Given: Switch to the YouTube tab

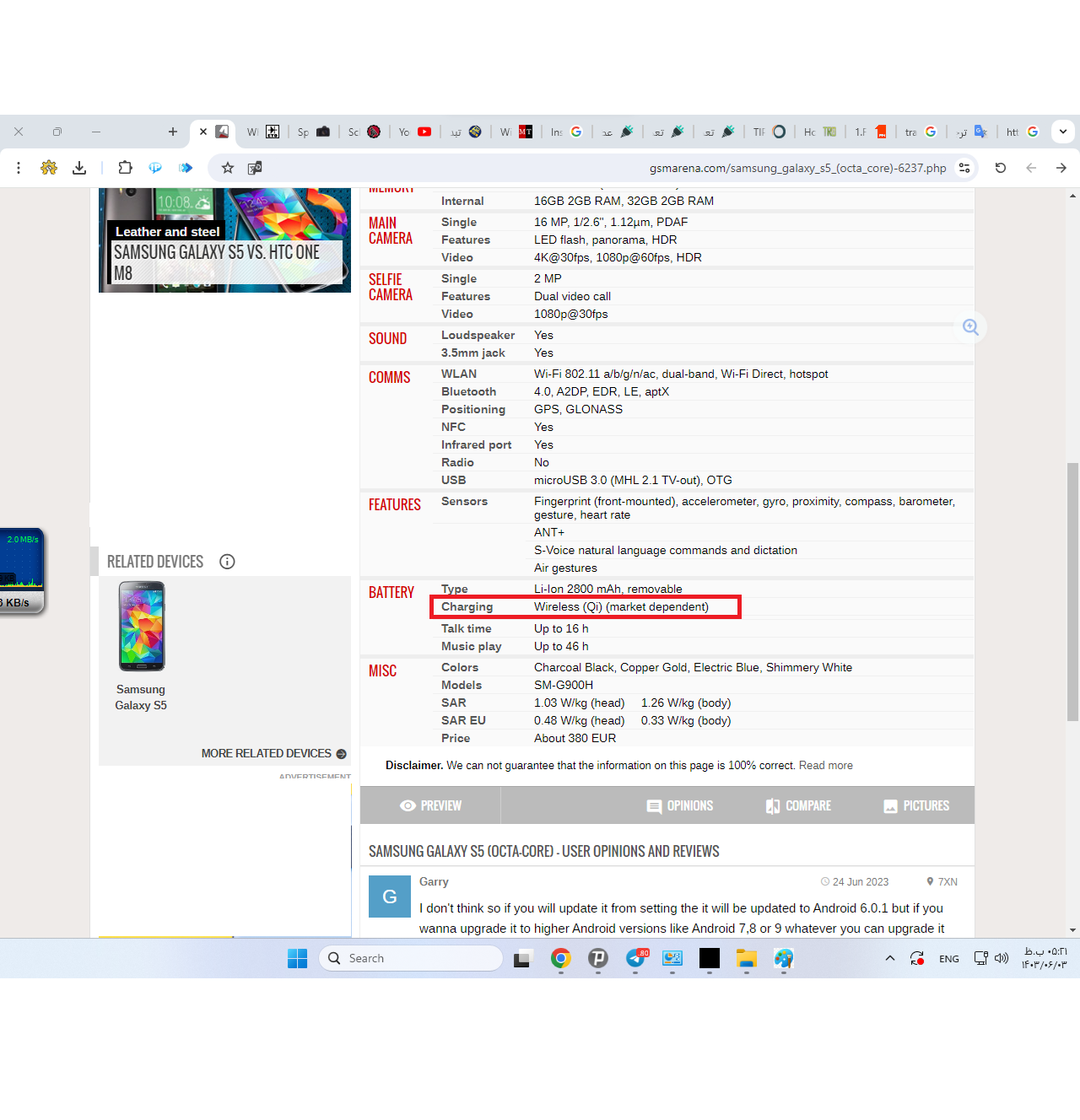Looking at the screenshot, I should point(415,132).
